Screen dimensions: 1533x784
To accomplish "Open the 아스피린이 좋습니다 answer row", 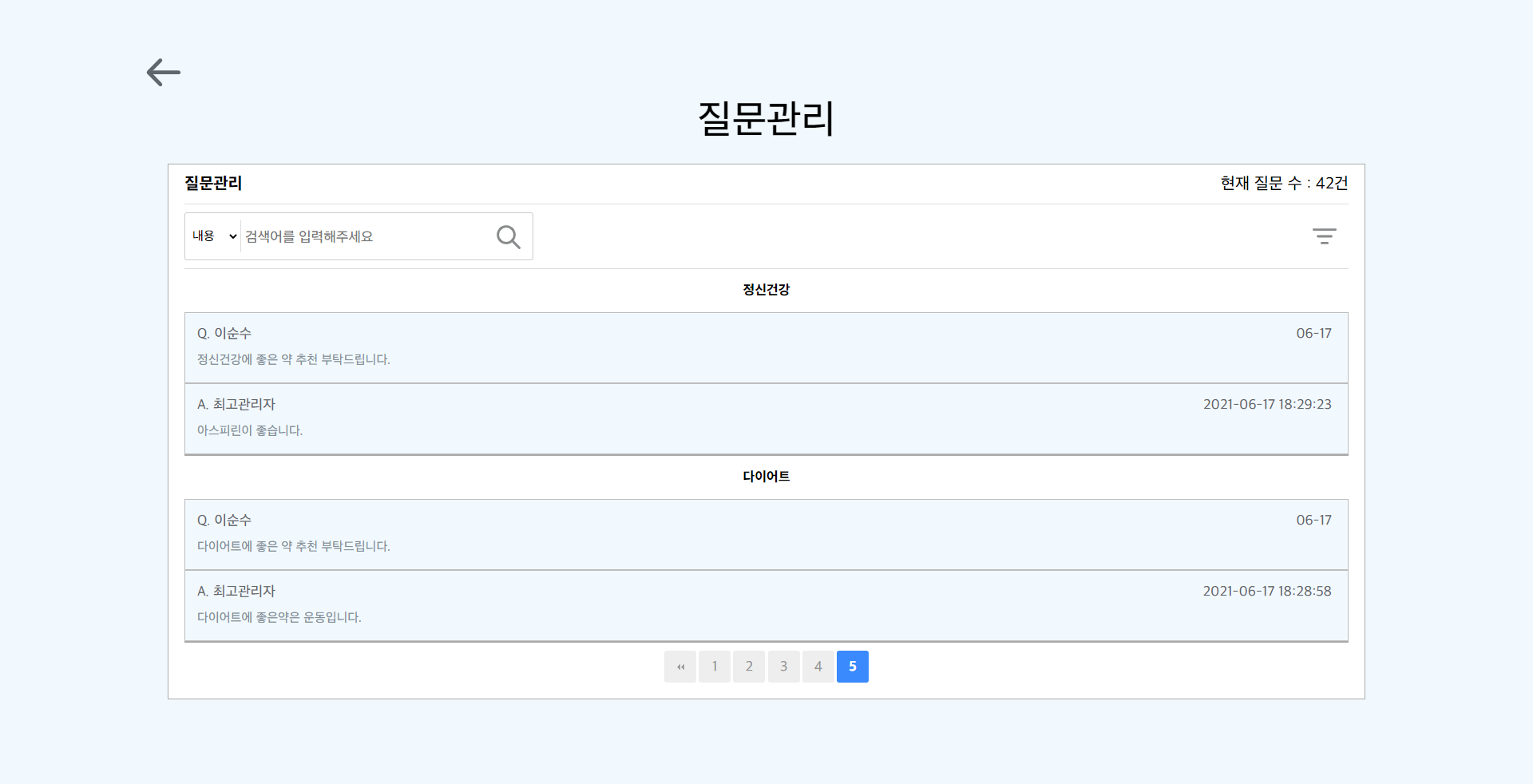I will (x=766, y=418).
